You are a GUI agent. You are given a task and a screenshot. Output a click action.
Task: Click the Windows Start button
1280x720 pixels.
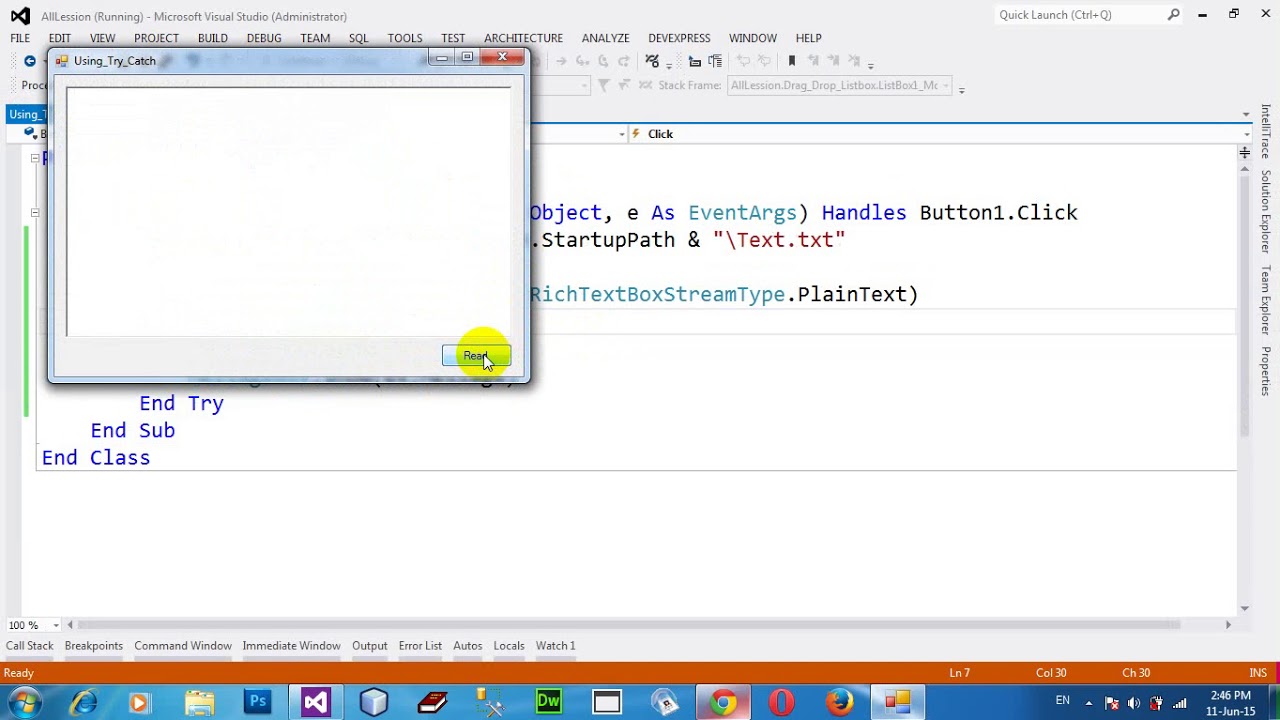[22, 702]
